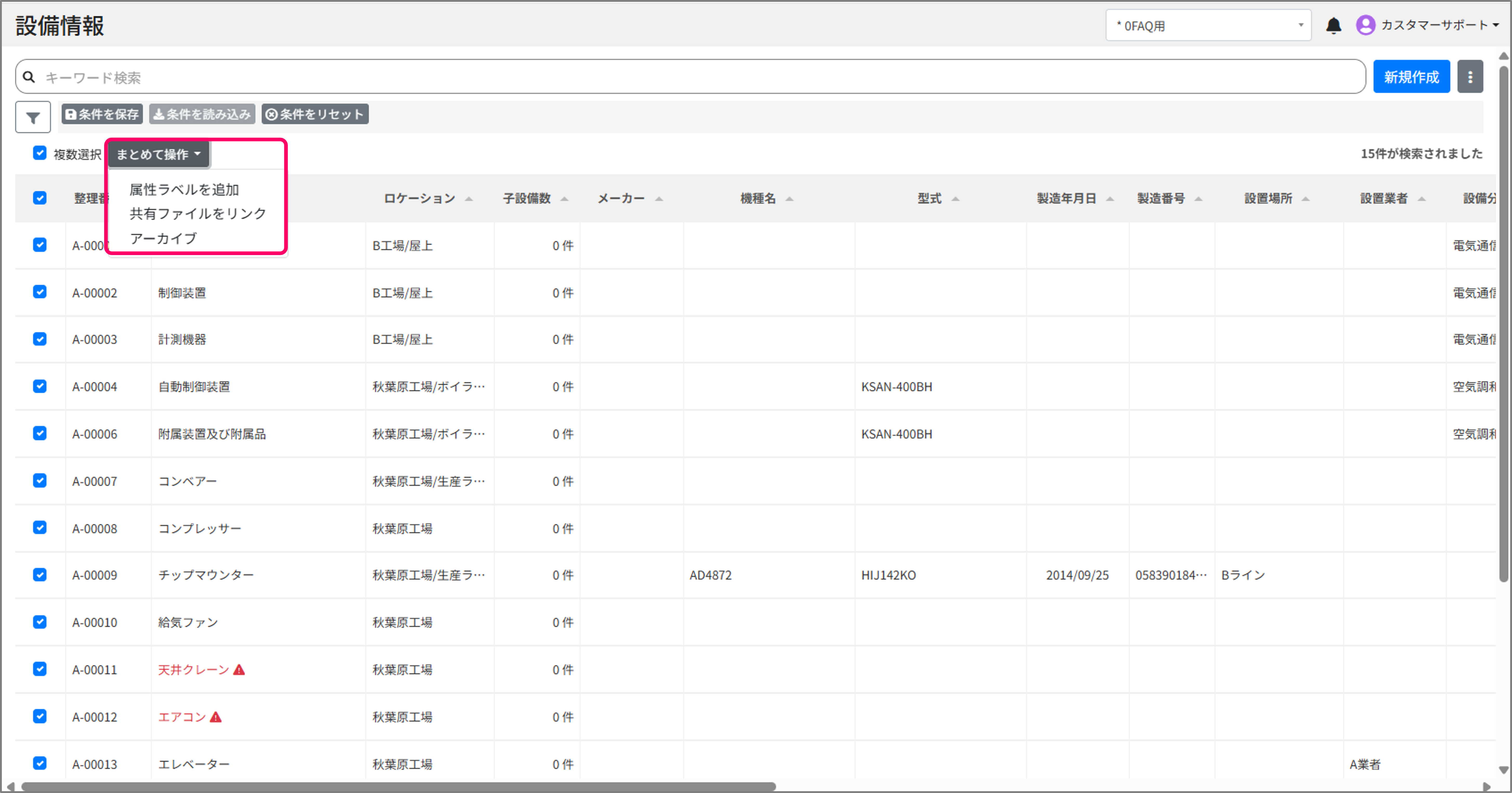The width and height of the screenshot is (1512, 793).
Task: Click the filter funnel icon
Action: pos(33,117)
